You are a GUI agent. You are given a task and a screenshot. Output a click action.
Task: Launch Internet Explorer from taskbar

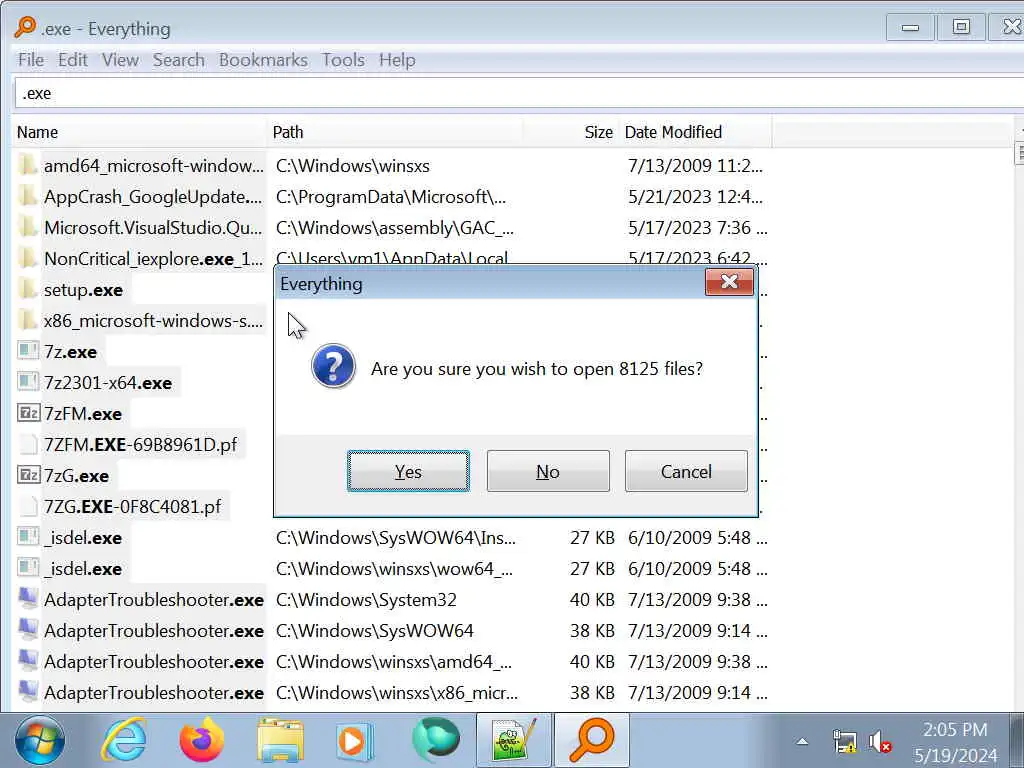pyautogui.click(x=124, y=741)
